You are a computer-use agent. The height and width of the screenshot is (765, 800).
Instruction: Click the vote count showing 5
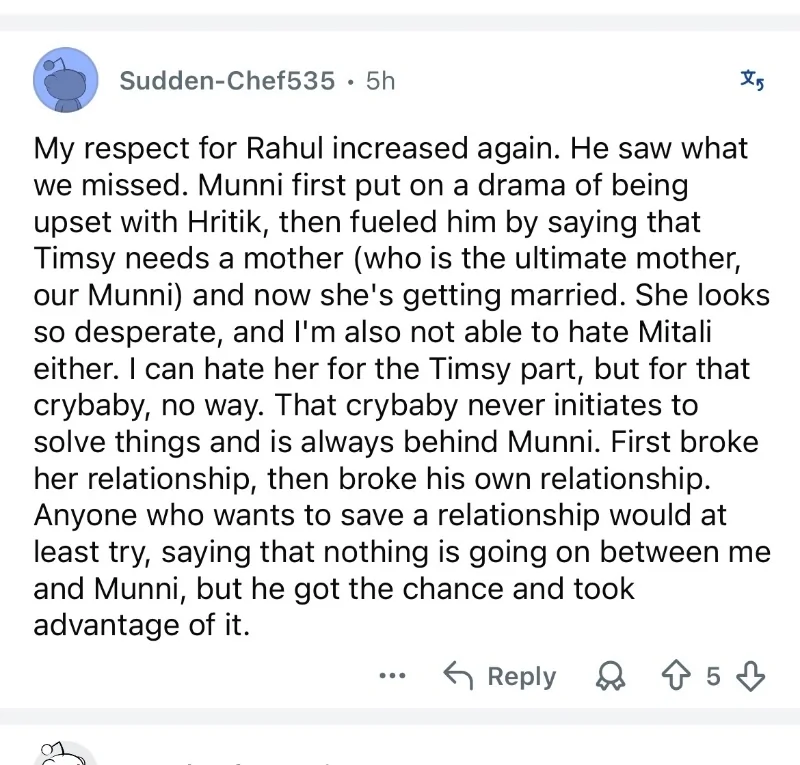click(x=713, y=677)
